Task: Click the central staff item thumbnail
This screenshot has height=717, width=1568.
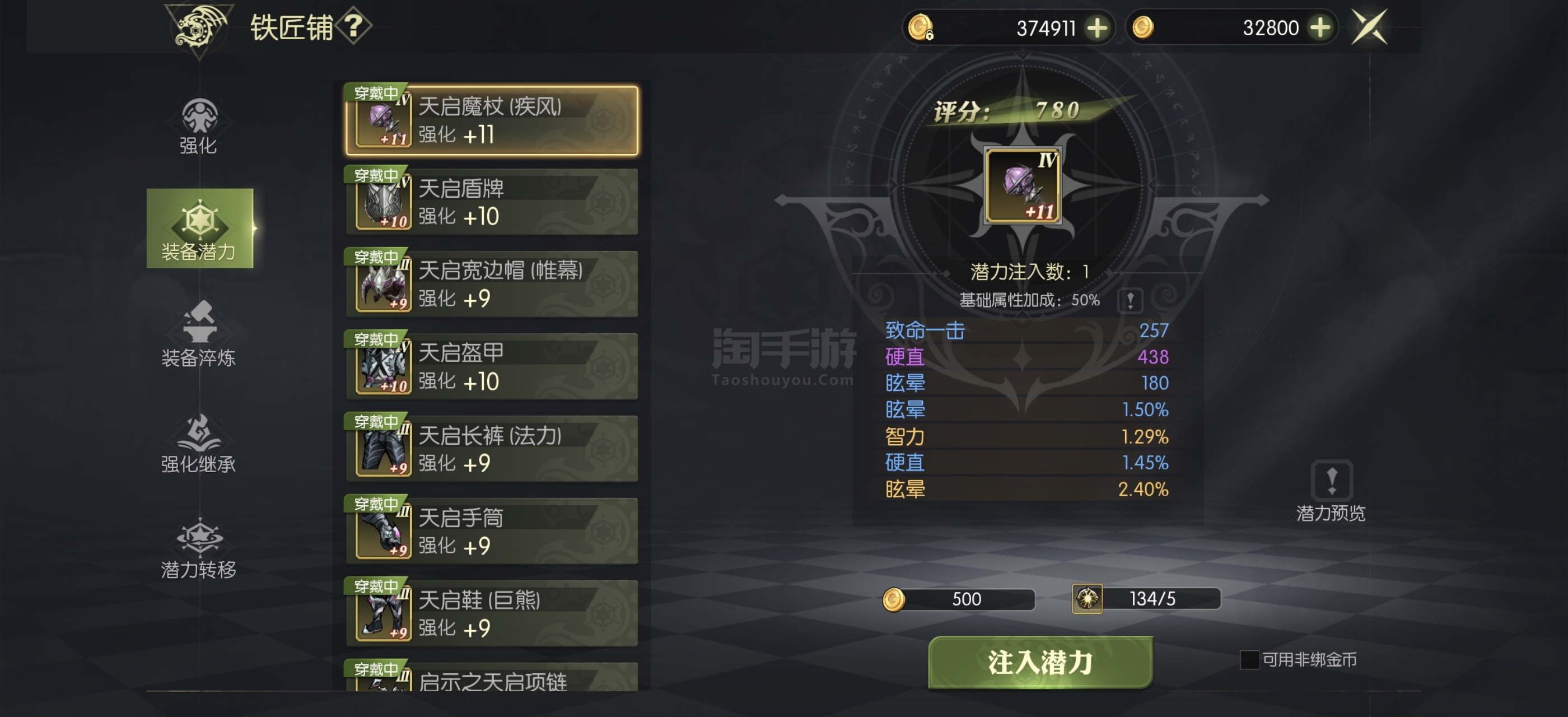Action: pos(1023,185)
